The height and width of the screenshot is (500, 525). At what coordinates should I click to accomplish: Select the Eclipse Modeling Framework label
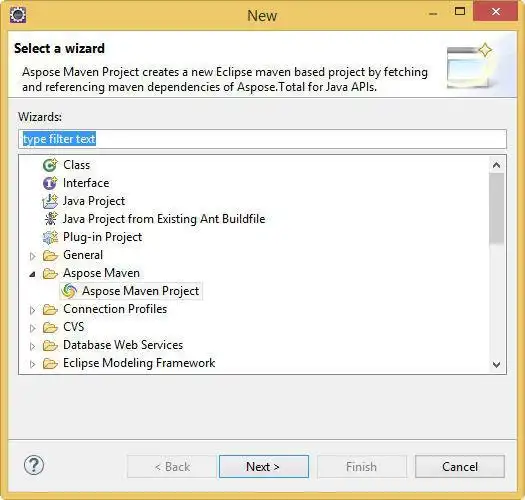coord(139,363)
